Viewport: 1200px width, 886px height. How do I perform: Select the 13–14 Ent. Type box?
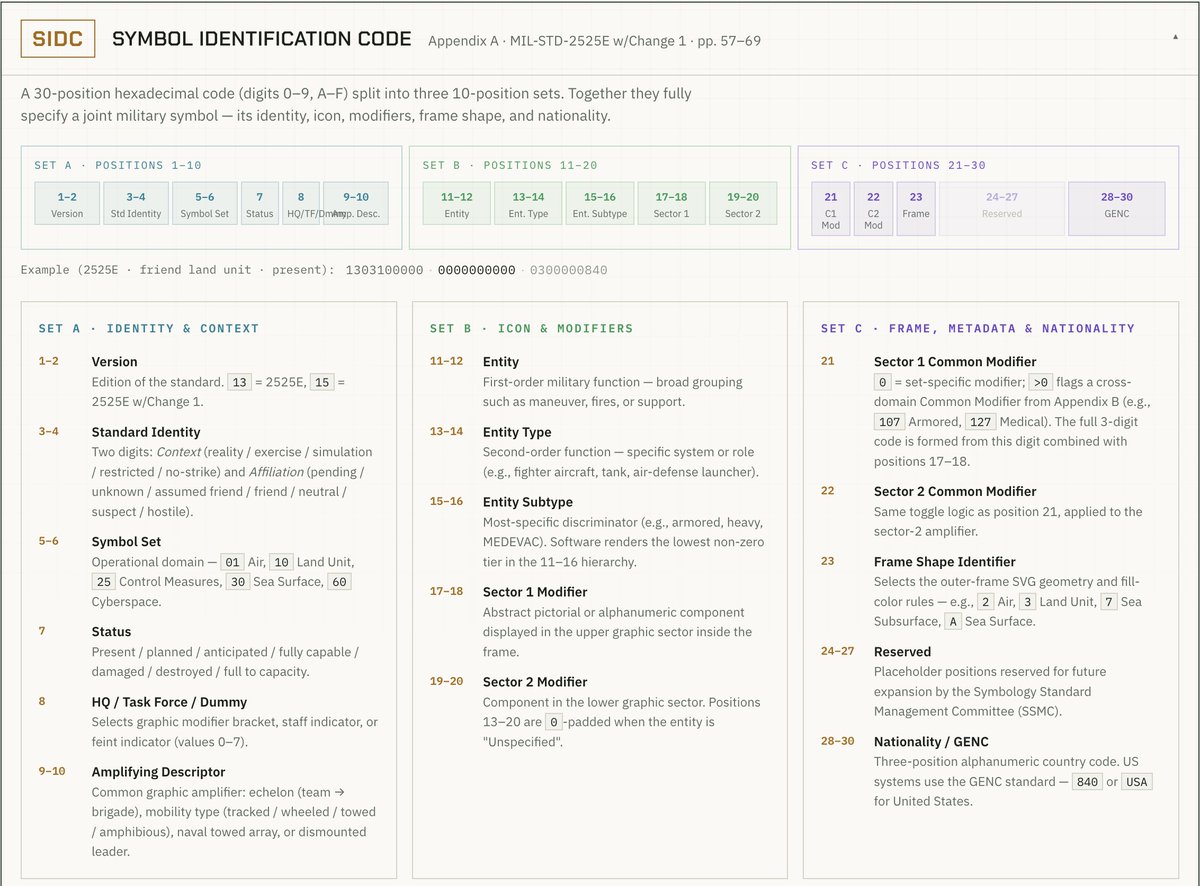[528, 203]
